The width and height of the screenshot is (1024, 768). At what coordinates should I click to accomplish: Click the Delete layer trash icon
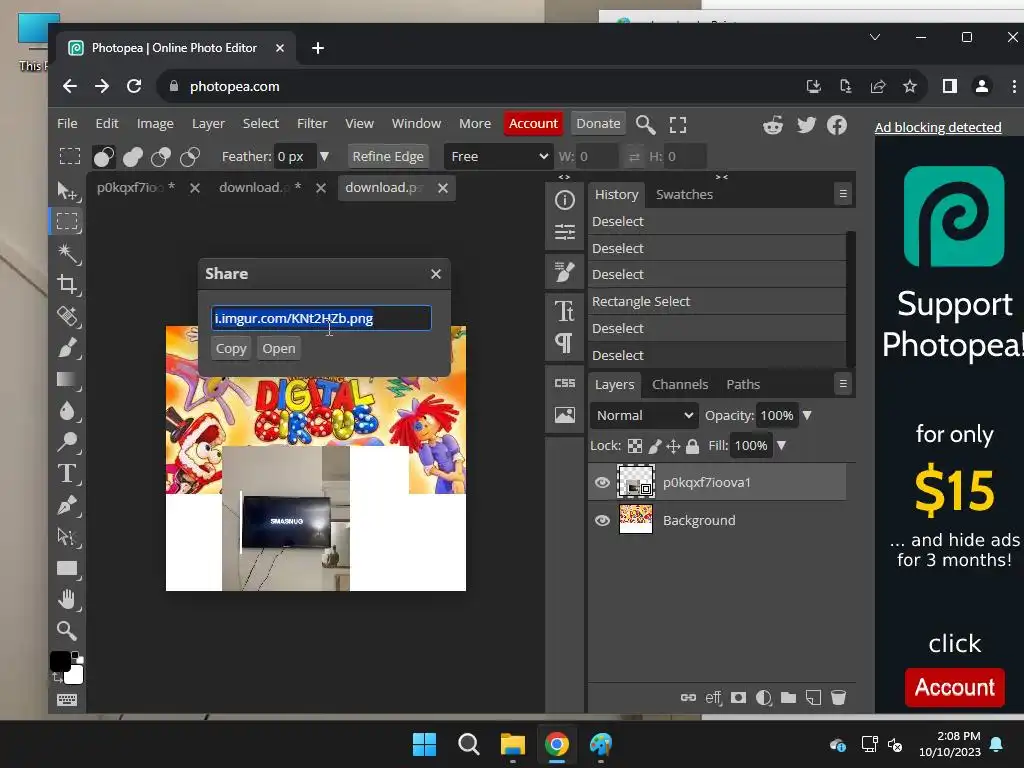[x=839, y=697]
